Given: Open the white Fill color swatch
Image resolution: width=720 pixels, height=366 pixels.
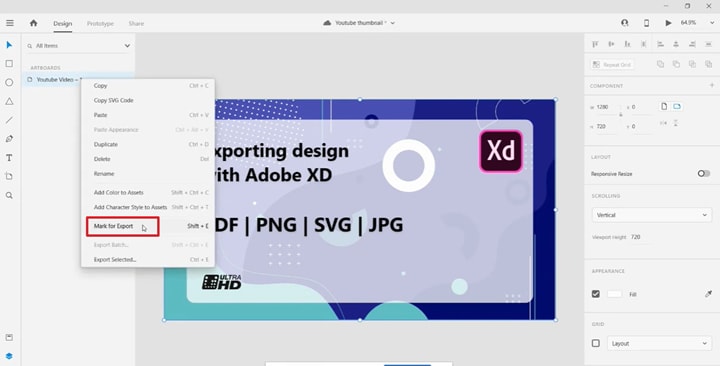Looking at the screenshot, I should click(x=614, y=294).
